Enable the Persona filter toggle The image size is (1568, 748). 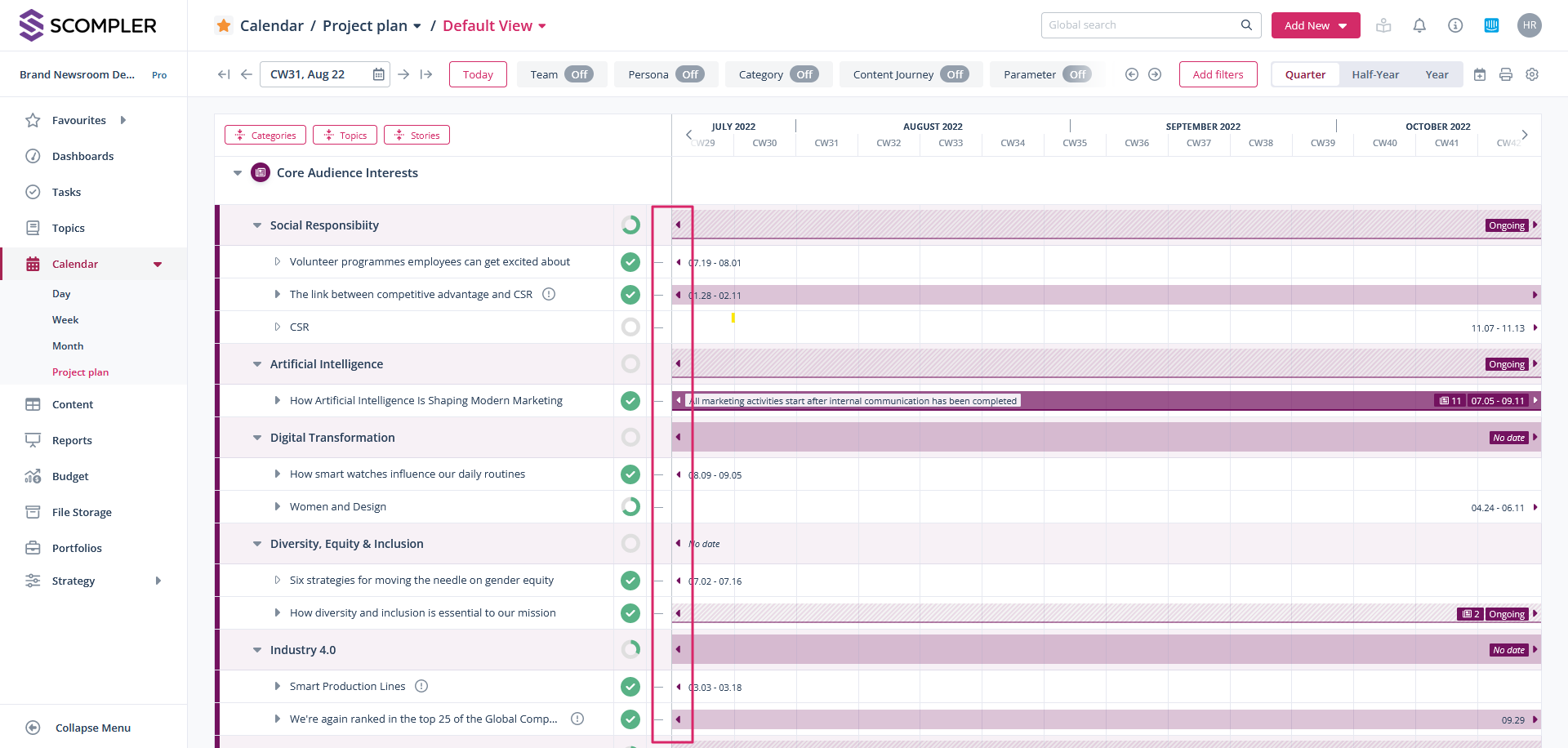click(x=690, y=74)
